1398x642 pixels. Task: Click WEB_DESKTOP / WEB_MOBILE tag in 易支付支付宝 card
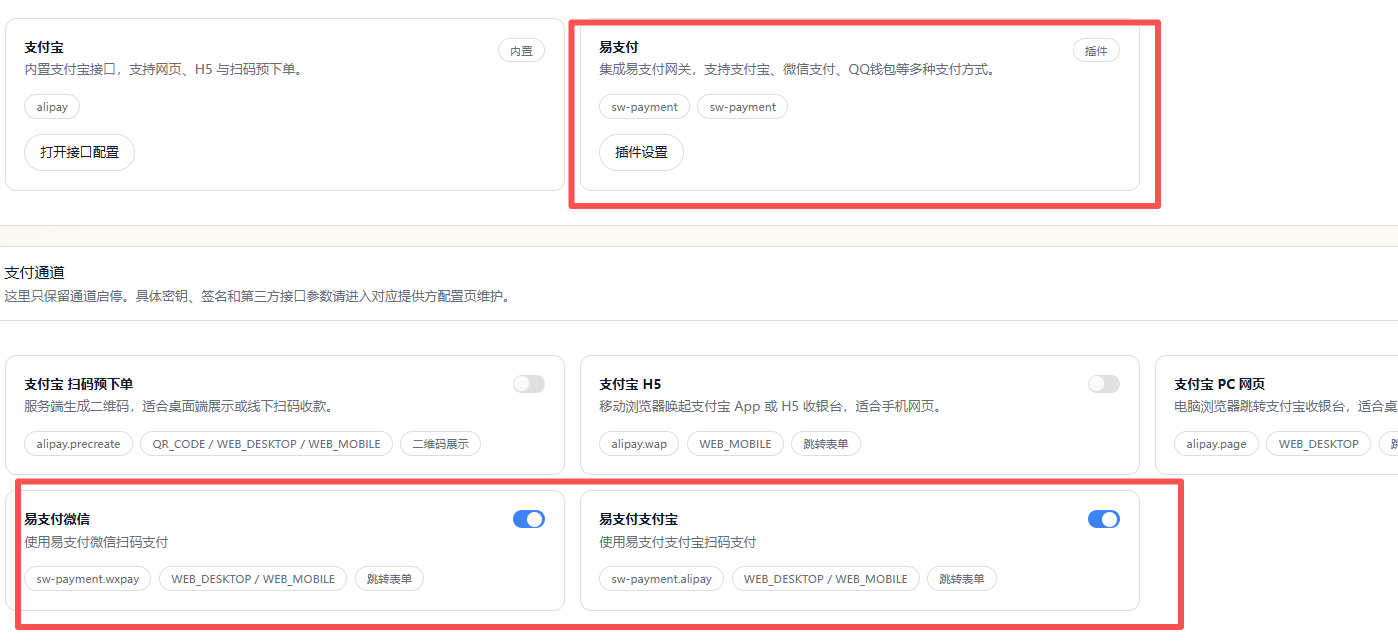tap(825, 579)
